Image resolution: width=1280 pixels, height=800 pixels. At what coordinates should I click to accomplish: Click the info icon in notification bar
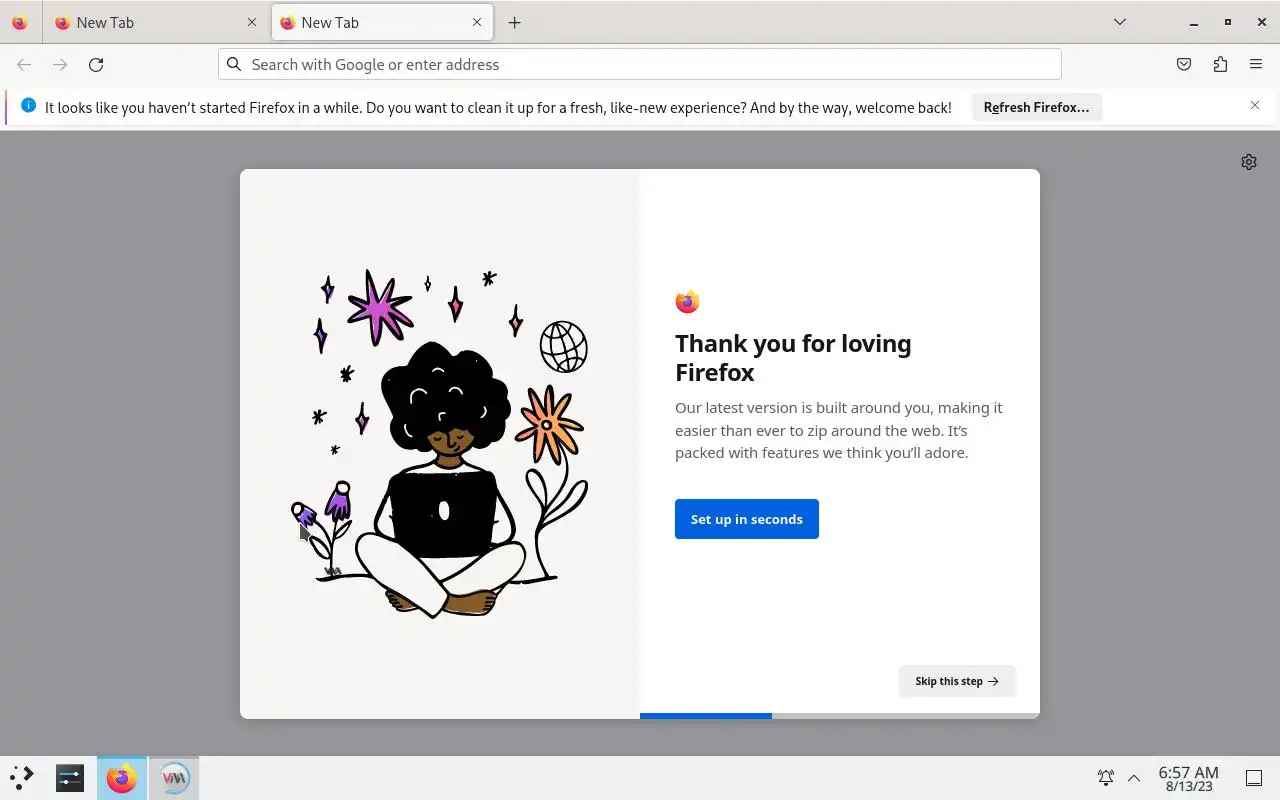pyautogui.click(x=28, y=105)
